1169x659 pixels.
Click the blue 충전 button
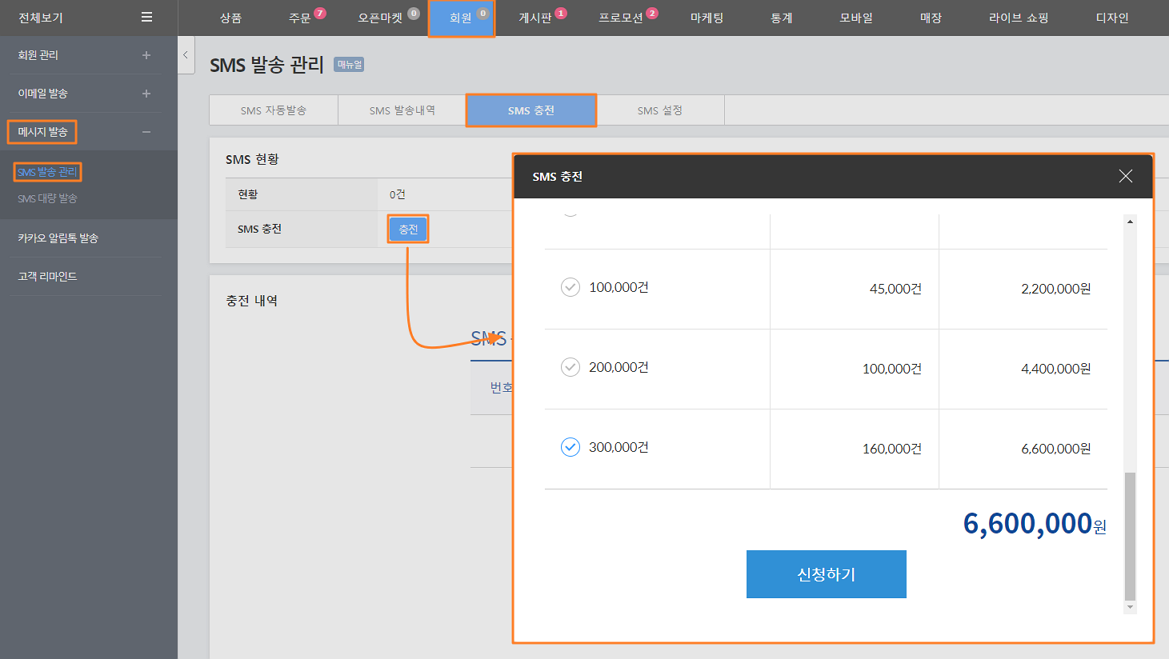click(408, 229)
